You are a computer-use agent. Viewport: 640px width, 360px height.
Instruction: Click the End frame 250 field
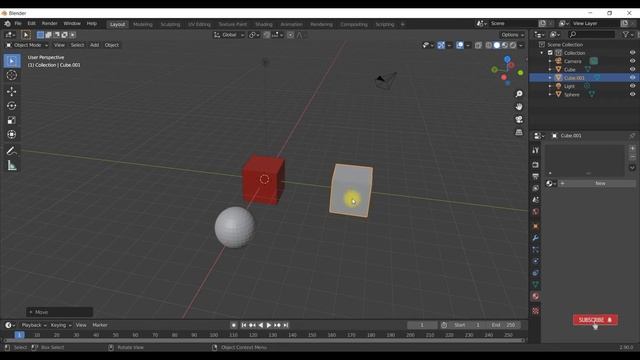(503, 325)
